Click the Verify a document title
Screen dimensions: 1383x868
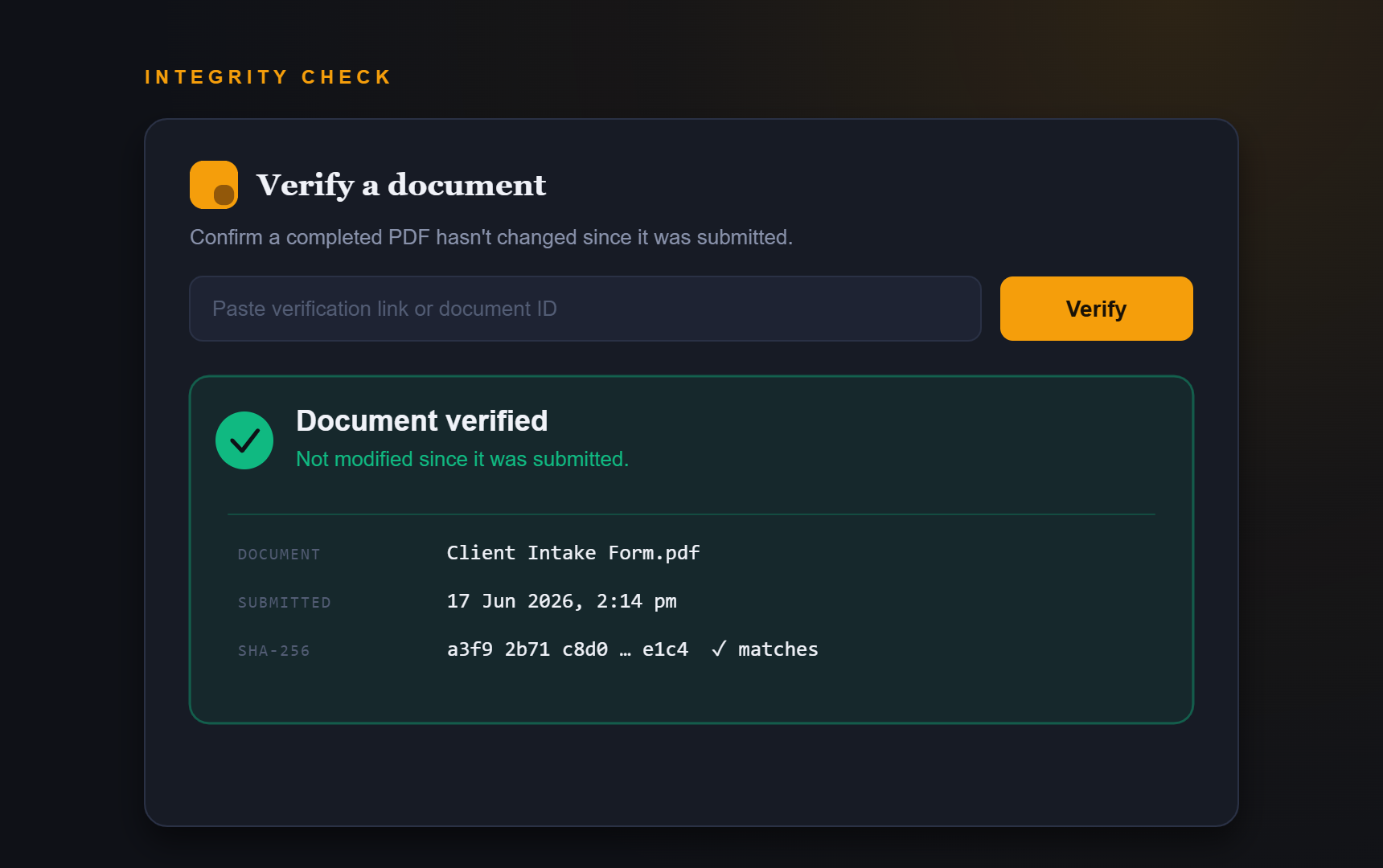tap(401, 185)
